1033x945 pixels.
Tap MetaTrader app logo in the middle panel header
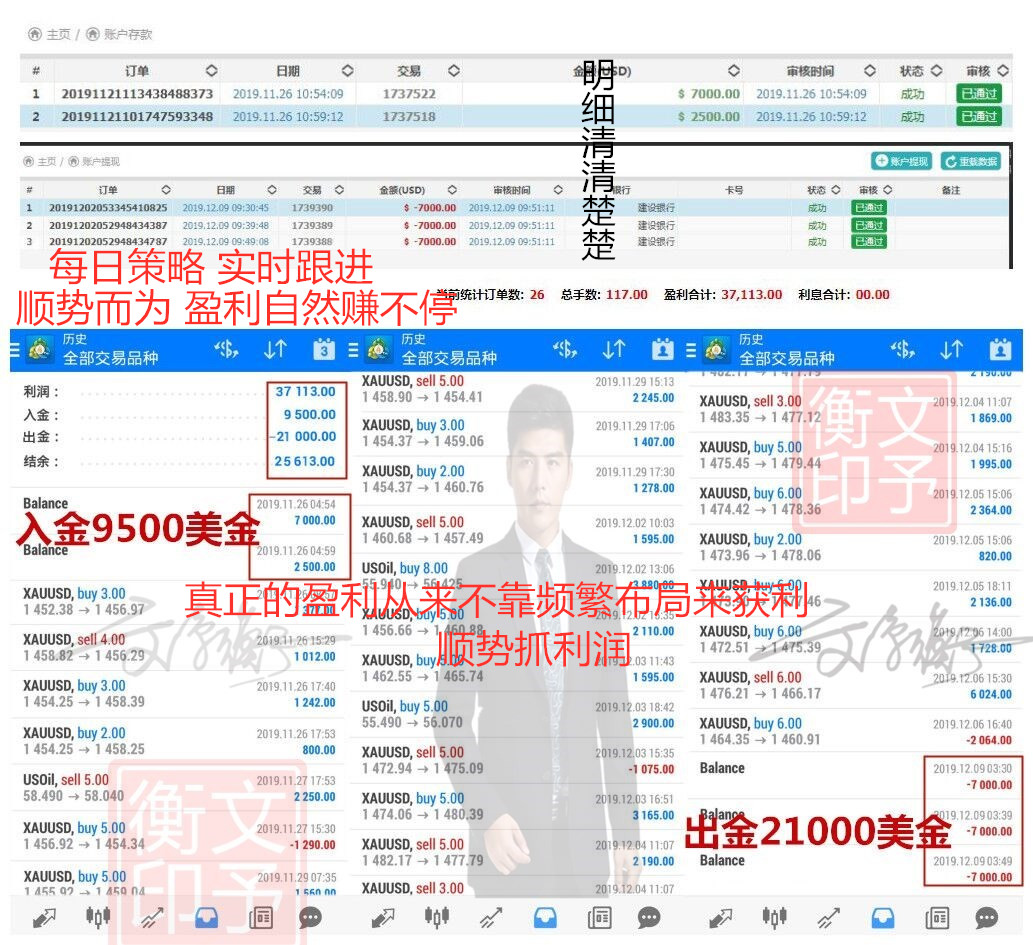pos(378,349)
